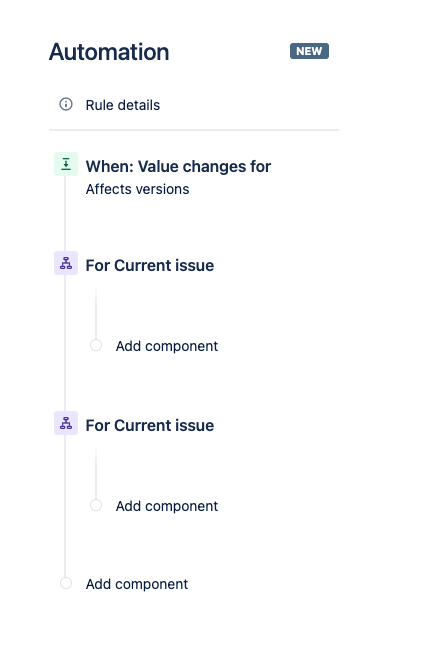Click the green trigger icon for Value changes

pos(66,164)
